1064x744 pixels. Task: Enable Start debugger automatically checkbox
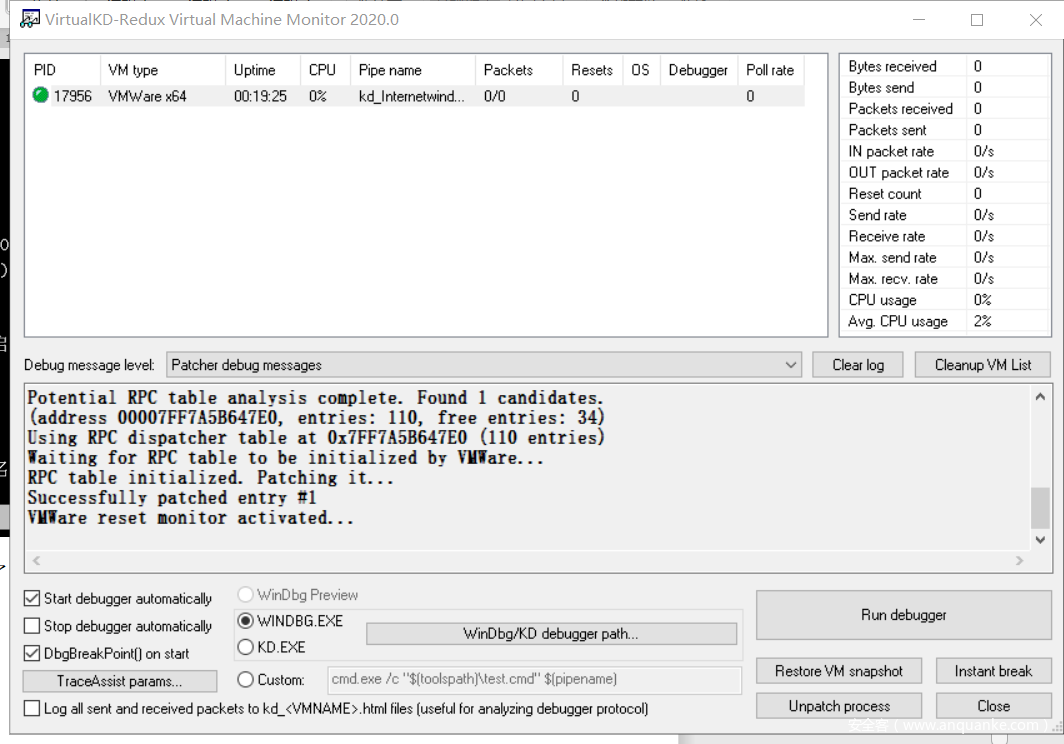[32, 599]
